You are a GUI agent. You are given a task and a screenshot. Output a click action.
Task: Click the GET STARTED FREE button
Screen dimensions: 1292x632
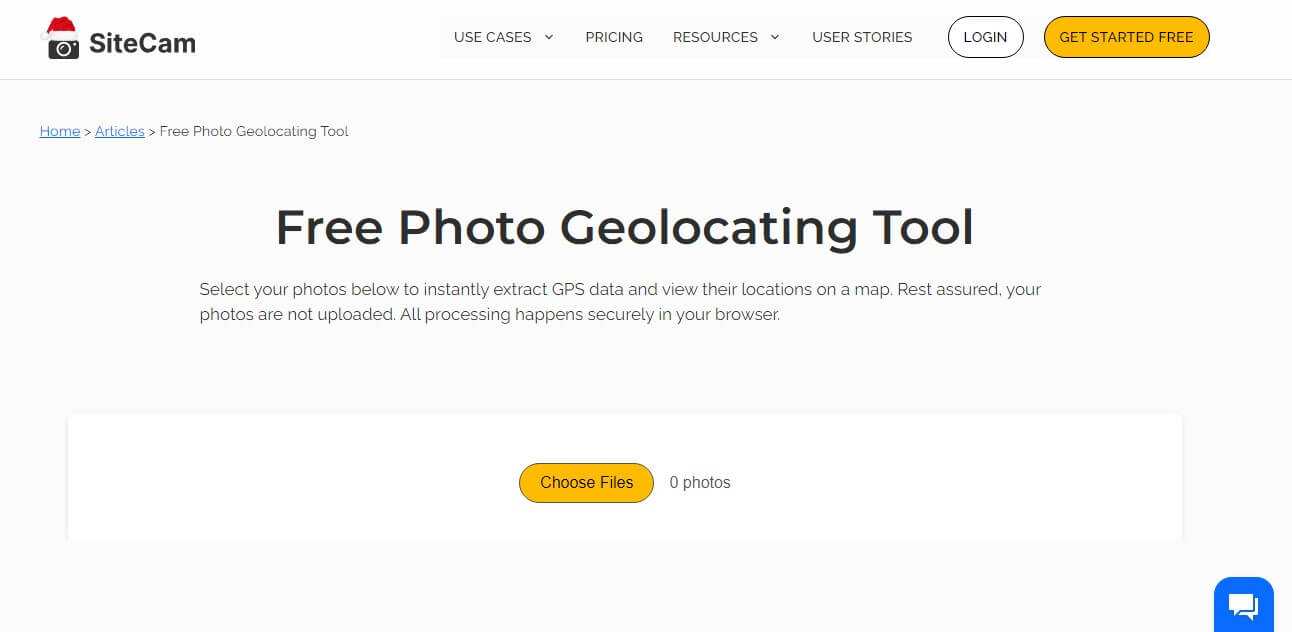pos(1126,36)
